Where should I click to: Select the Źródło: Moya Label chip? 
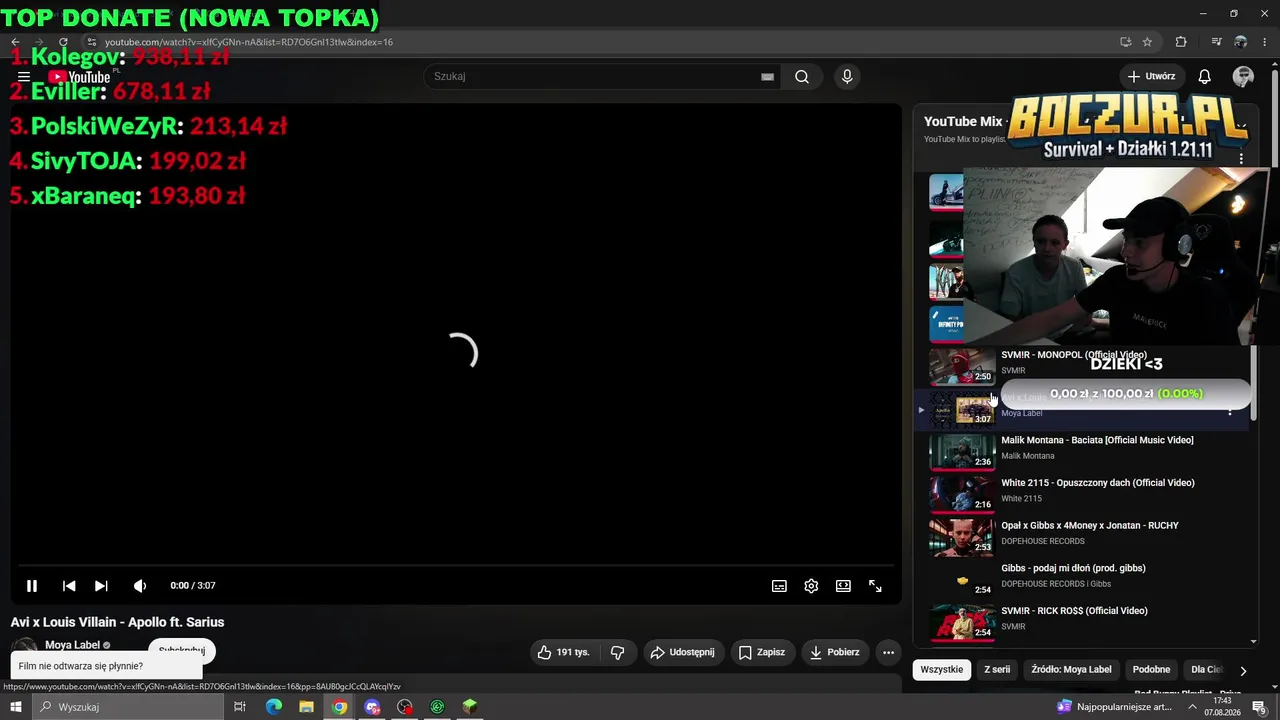(x=1071, y=670)
